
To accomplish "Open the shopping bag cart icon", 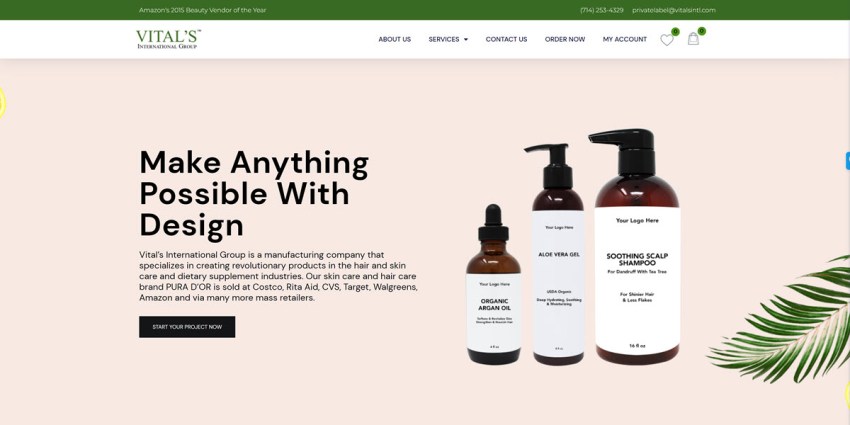I will (x=693, y=39).
